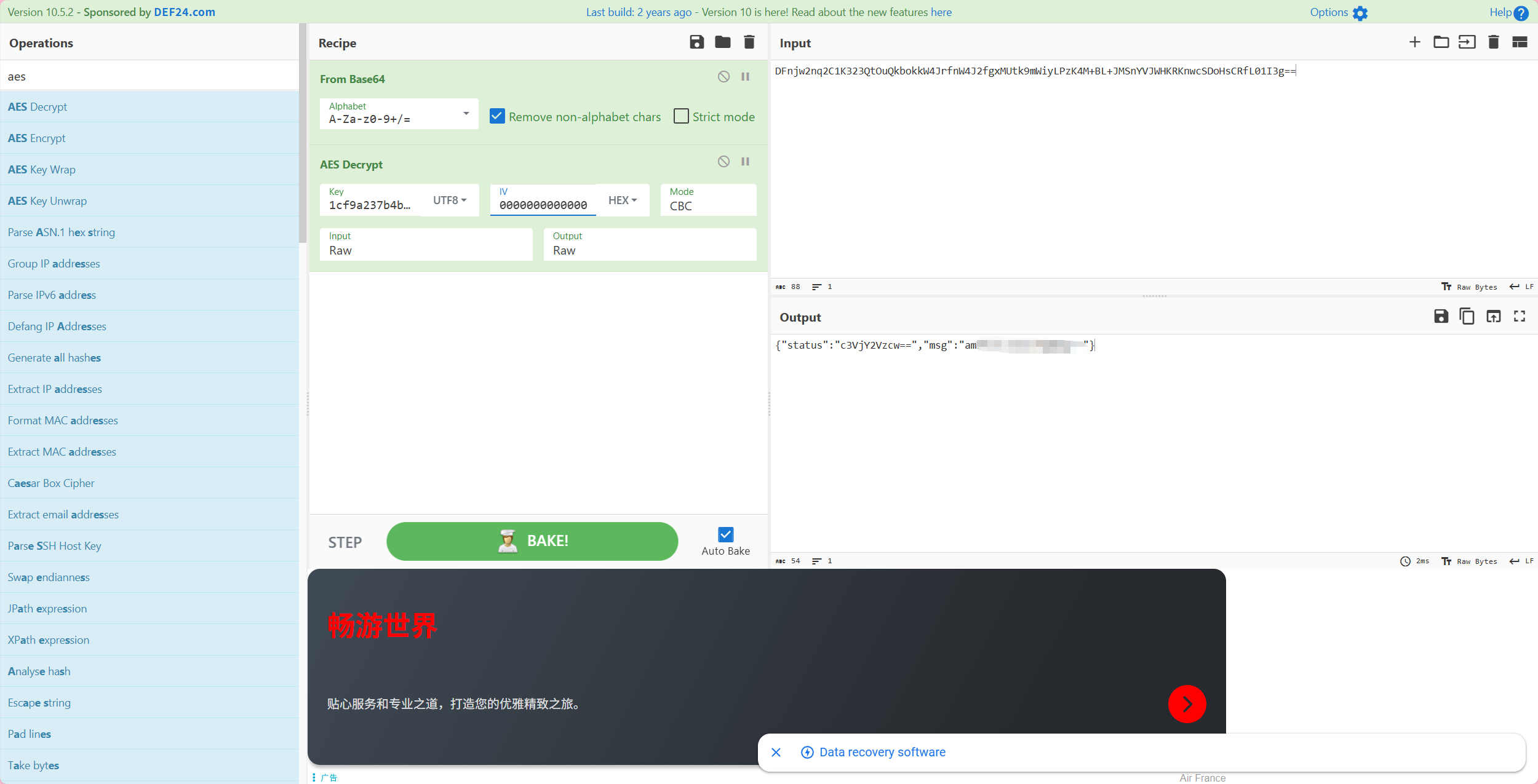Maximise the output pane
Image resolution: width=1538 pixels, height=784 pixels.
coord(1520,317)
